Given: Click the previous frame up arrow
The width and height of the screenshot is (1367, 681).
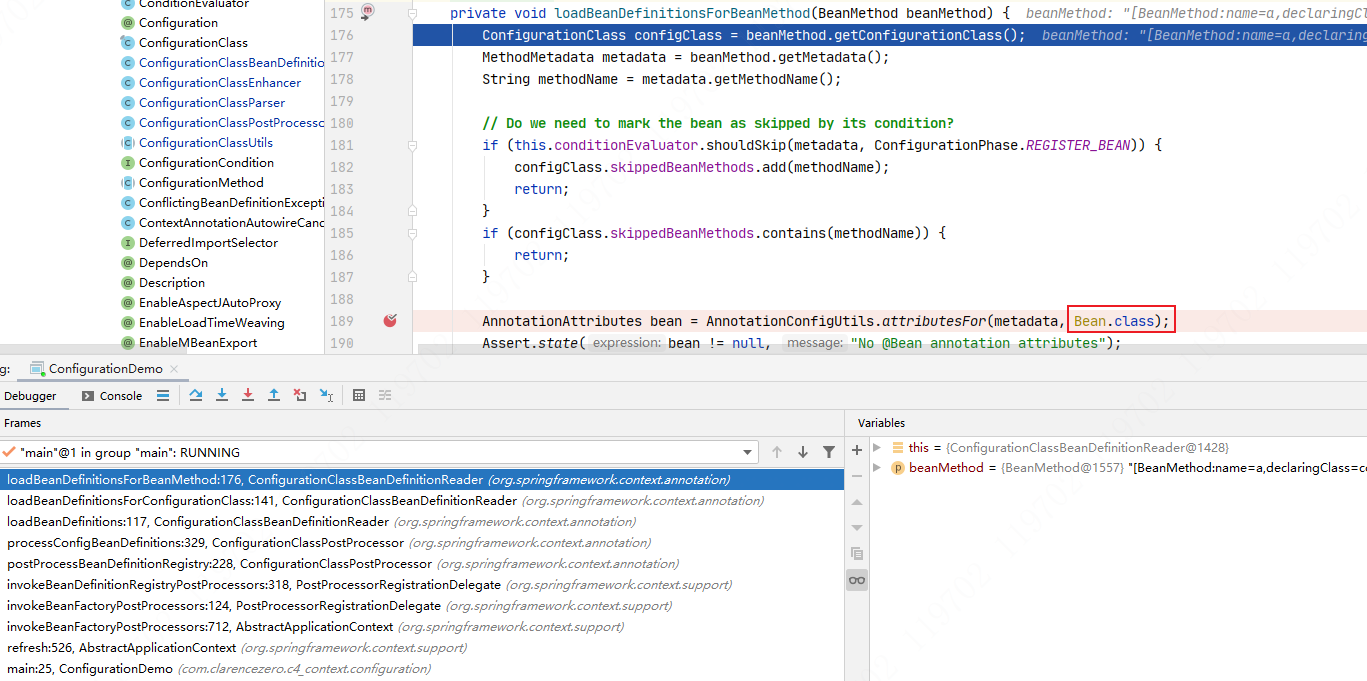Looking at the screenshot, I should point(777,452).
